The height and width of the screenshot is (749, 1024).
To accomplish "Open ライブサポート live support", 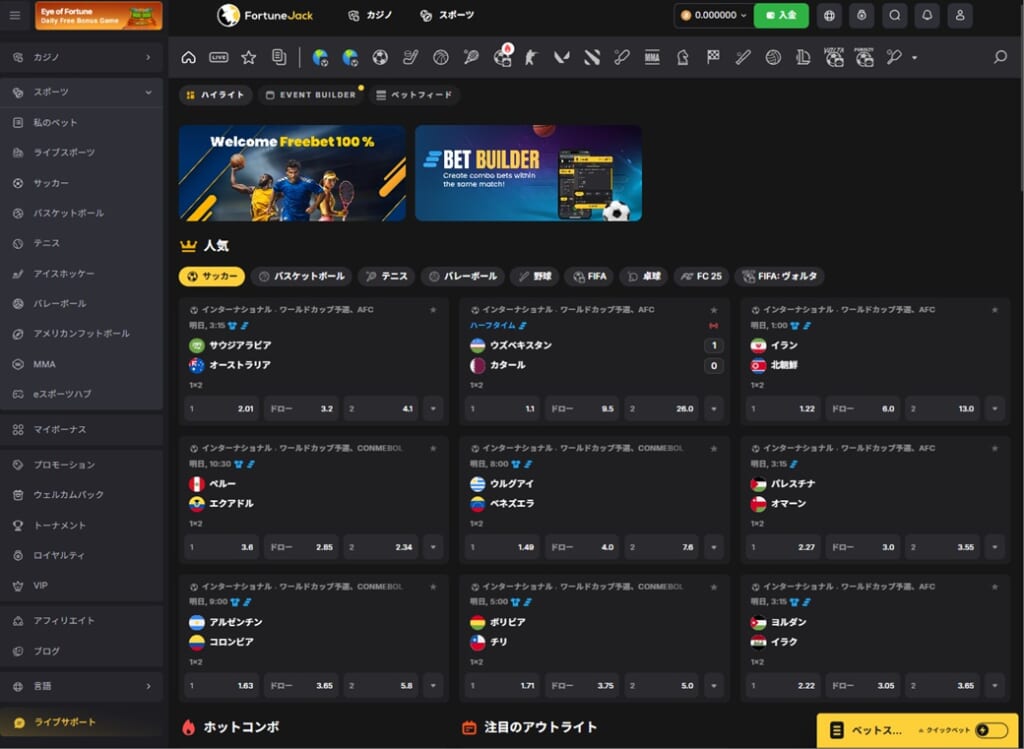I will coord(82,723).
